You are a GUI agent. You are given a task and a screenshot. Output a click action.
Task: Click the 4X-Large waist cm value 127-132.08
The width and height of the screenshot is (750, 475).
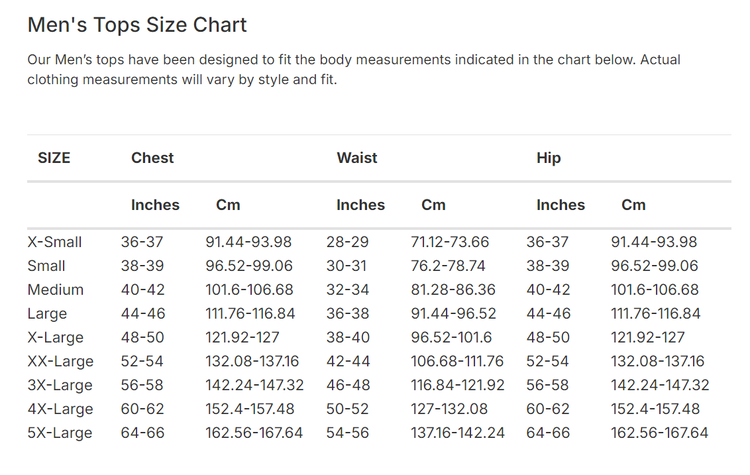coord(450,409)
